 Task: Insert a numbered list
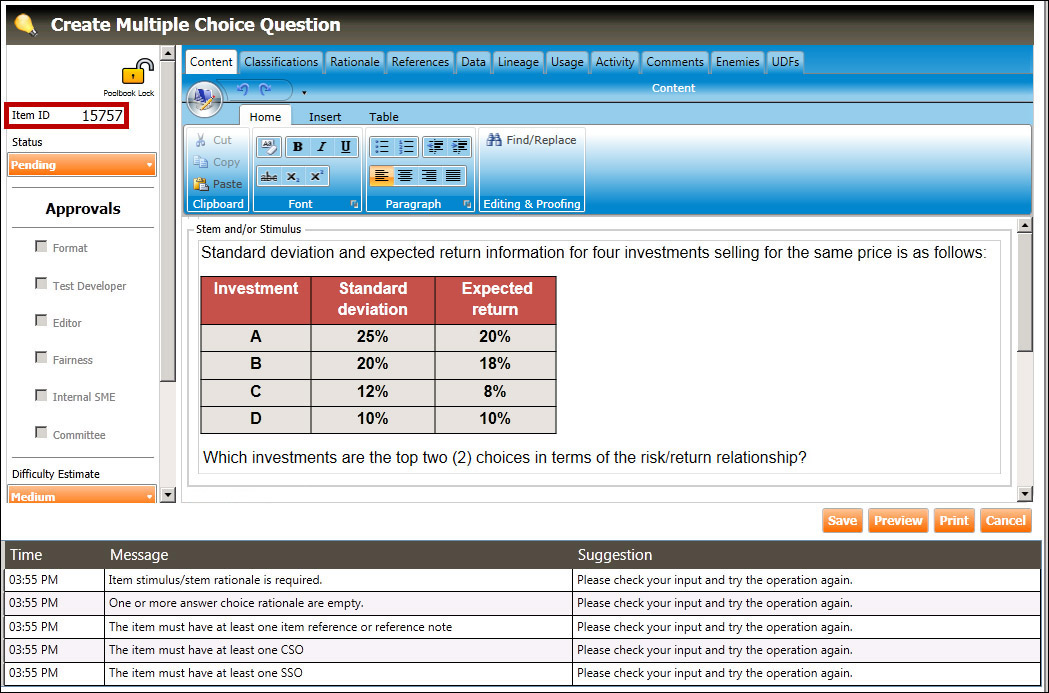(x=406, y=147)
